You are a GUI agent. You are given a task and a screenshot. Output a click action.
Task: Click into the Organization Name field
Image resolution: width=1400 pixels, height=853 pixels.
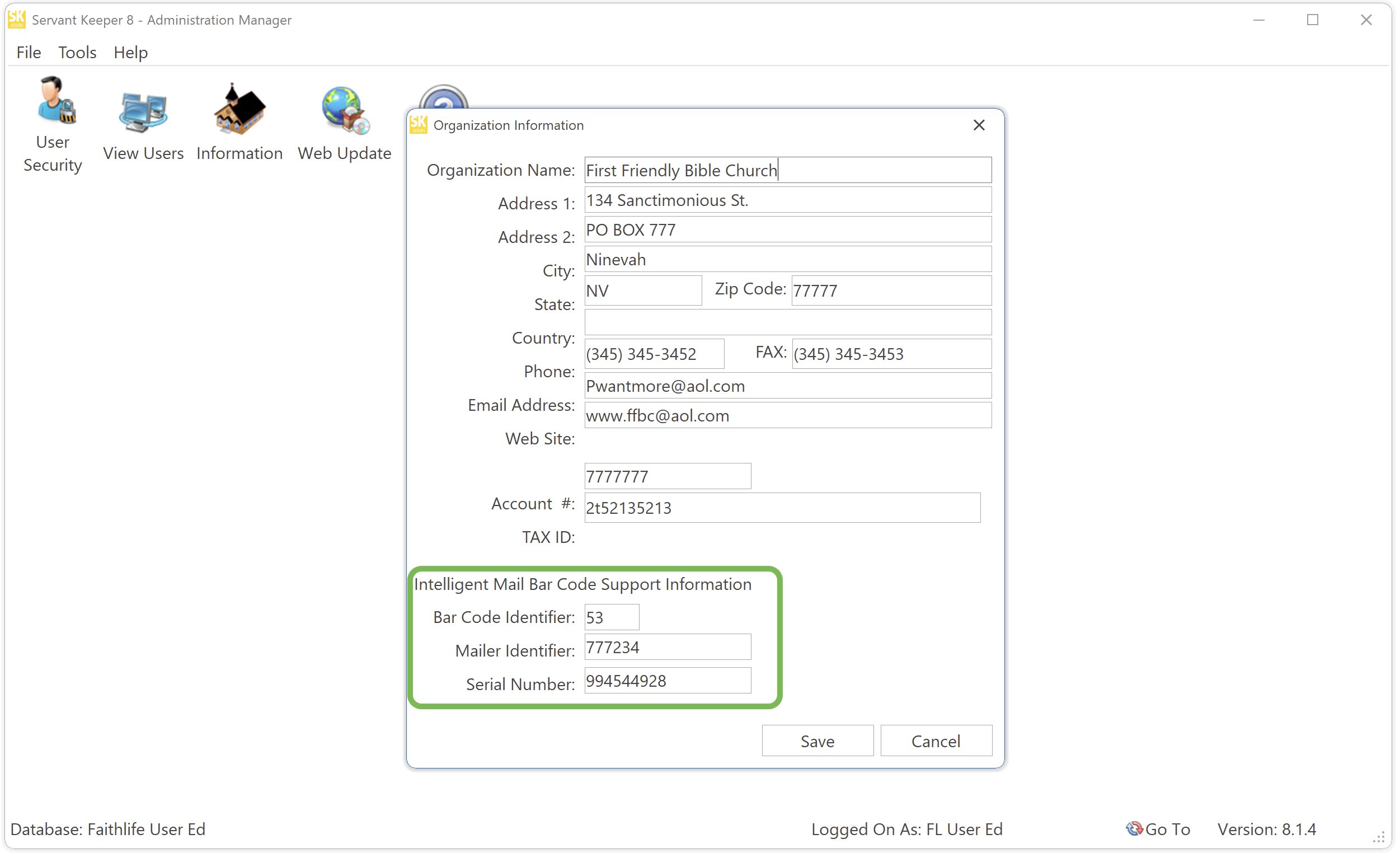coord(787,170)
